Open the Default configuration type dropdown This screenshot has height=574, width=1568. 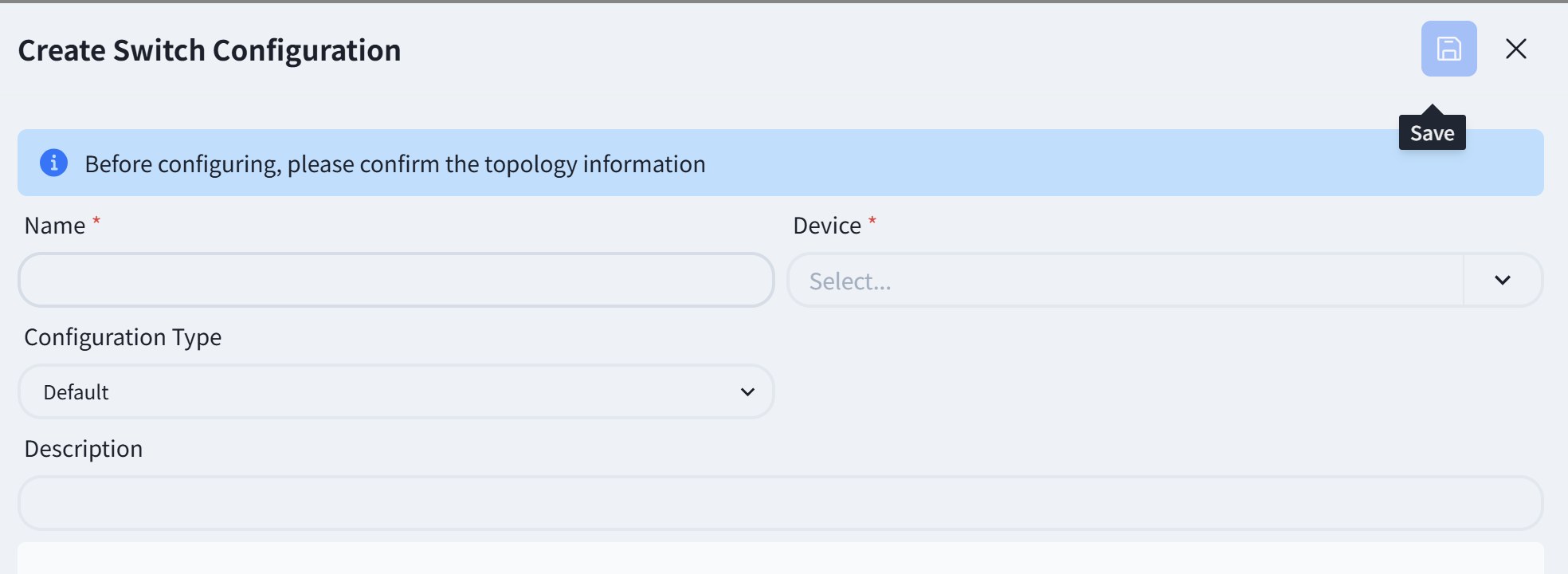coord(396,391)
